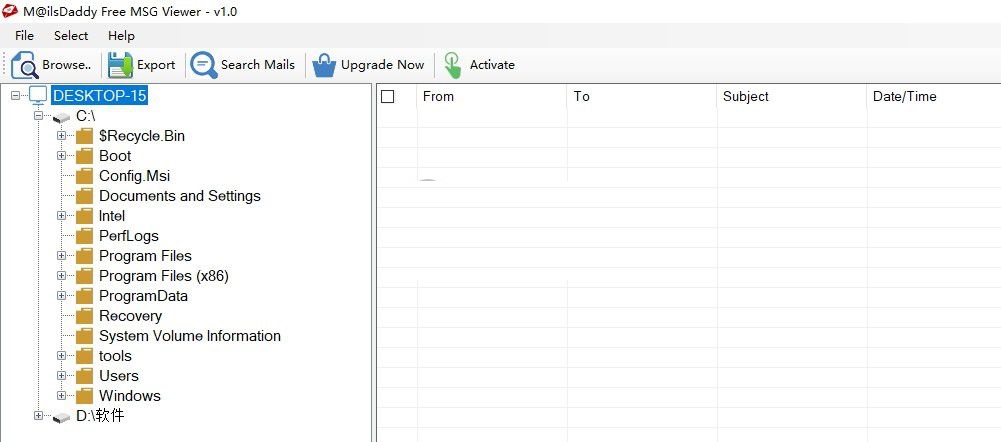Select the System Volume Information label
The image size is (1001, 442).
[190, 336]
